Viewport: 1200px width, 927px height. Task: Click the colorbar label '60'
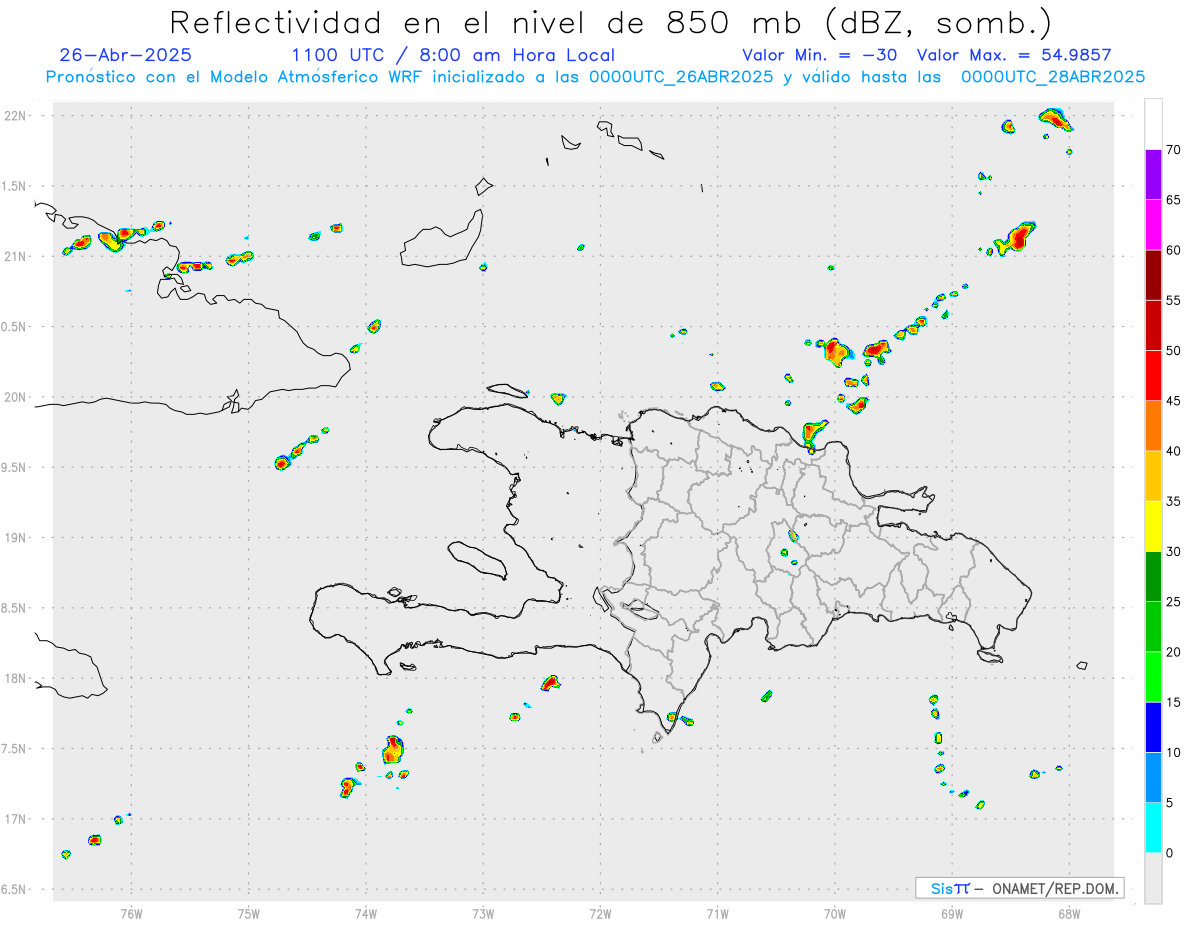coord(1173,250)
